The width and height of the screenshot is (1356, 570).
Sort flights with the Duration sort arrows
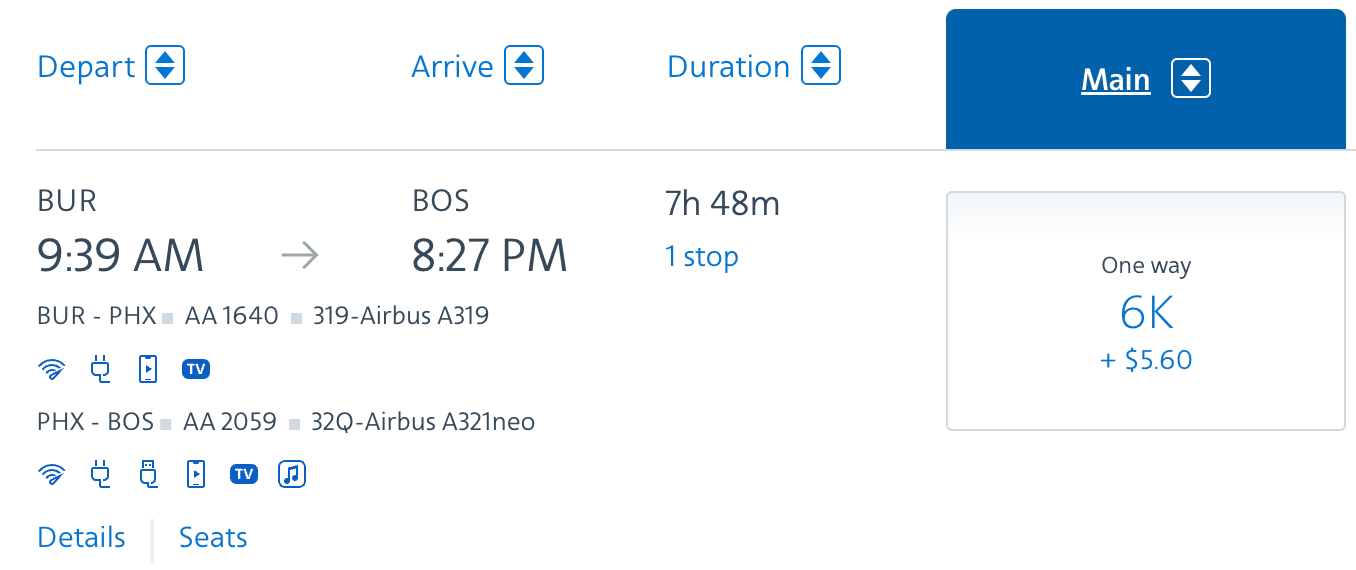pos(821,66)
